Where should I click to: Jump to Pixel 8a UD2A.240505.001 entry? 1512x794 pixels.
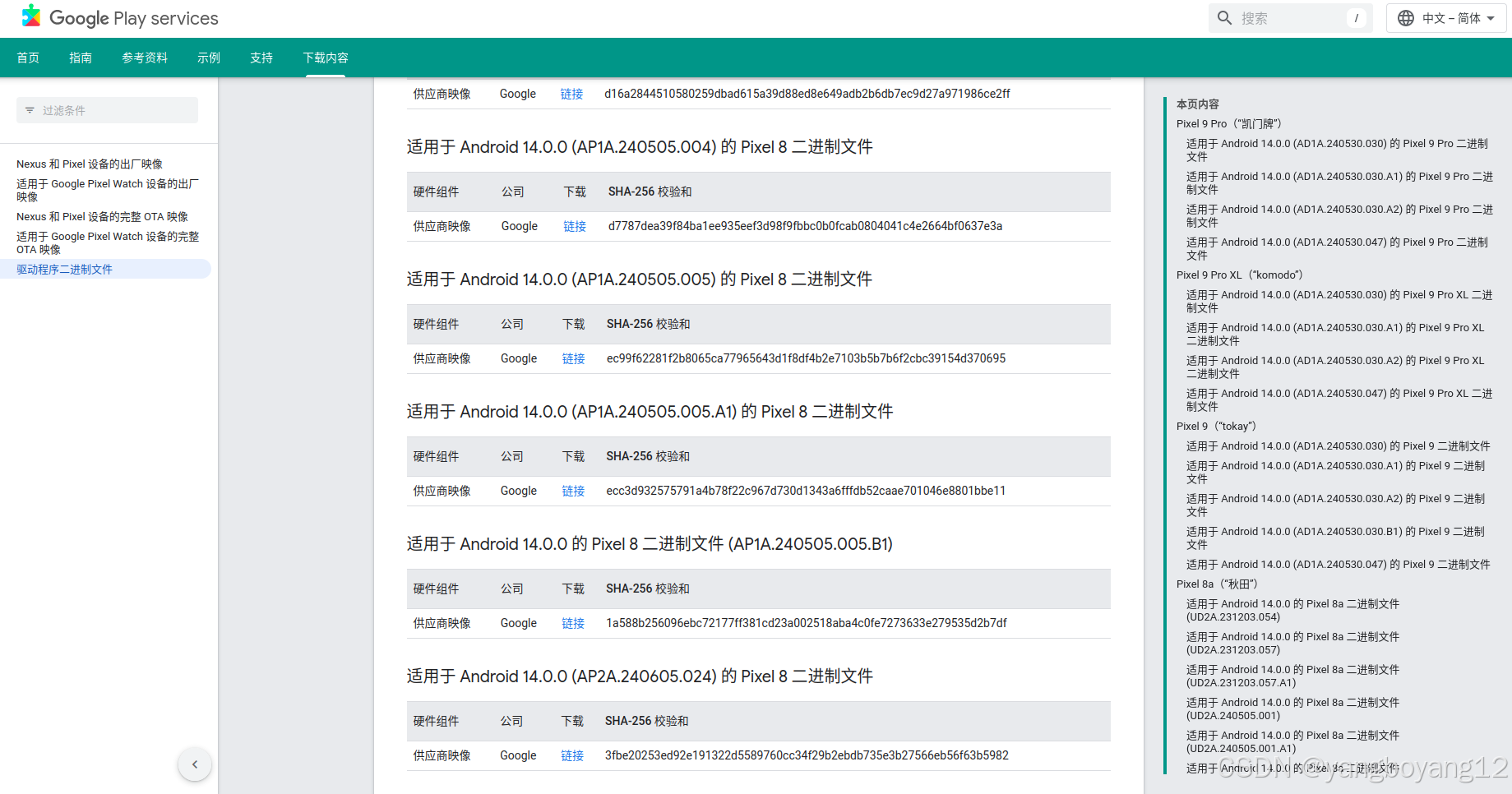1292,709
